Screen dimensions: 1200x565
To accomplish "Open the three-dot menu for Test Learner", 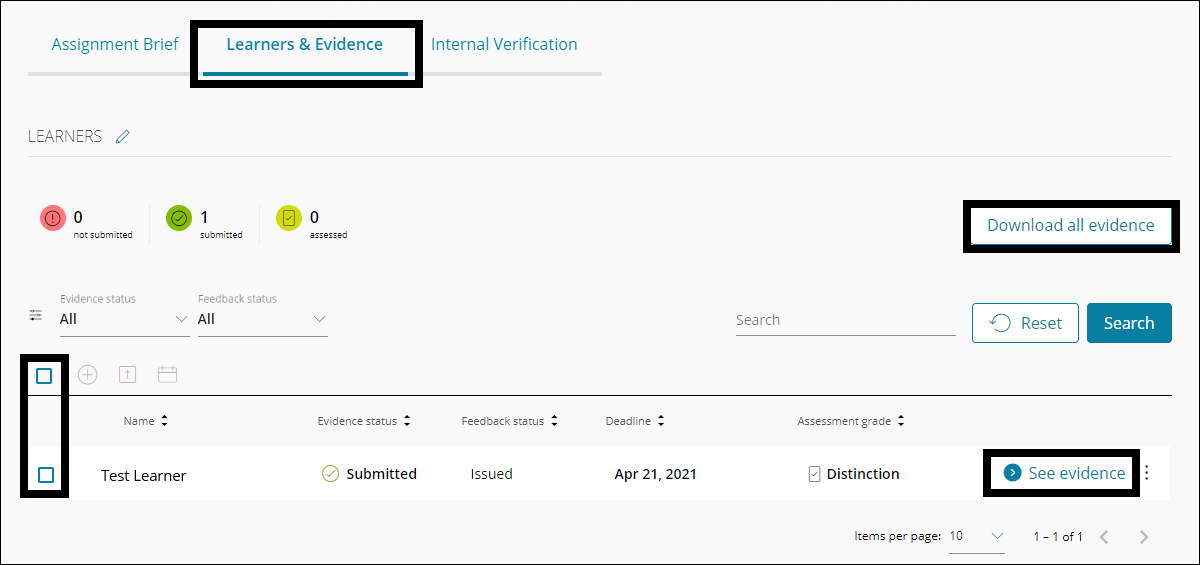I will point(1147,474).
